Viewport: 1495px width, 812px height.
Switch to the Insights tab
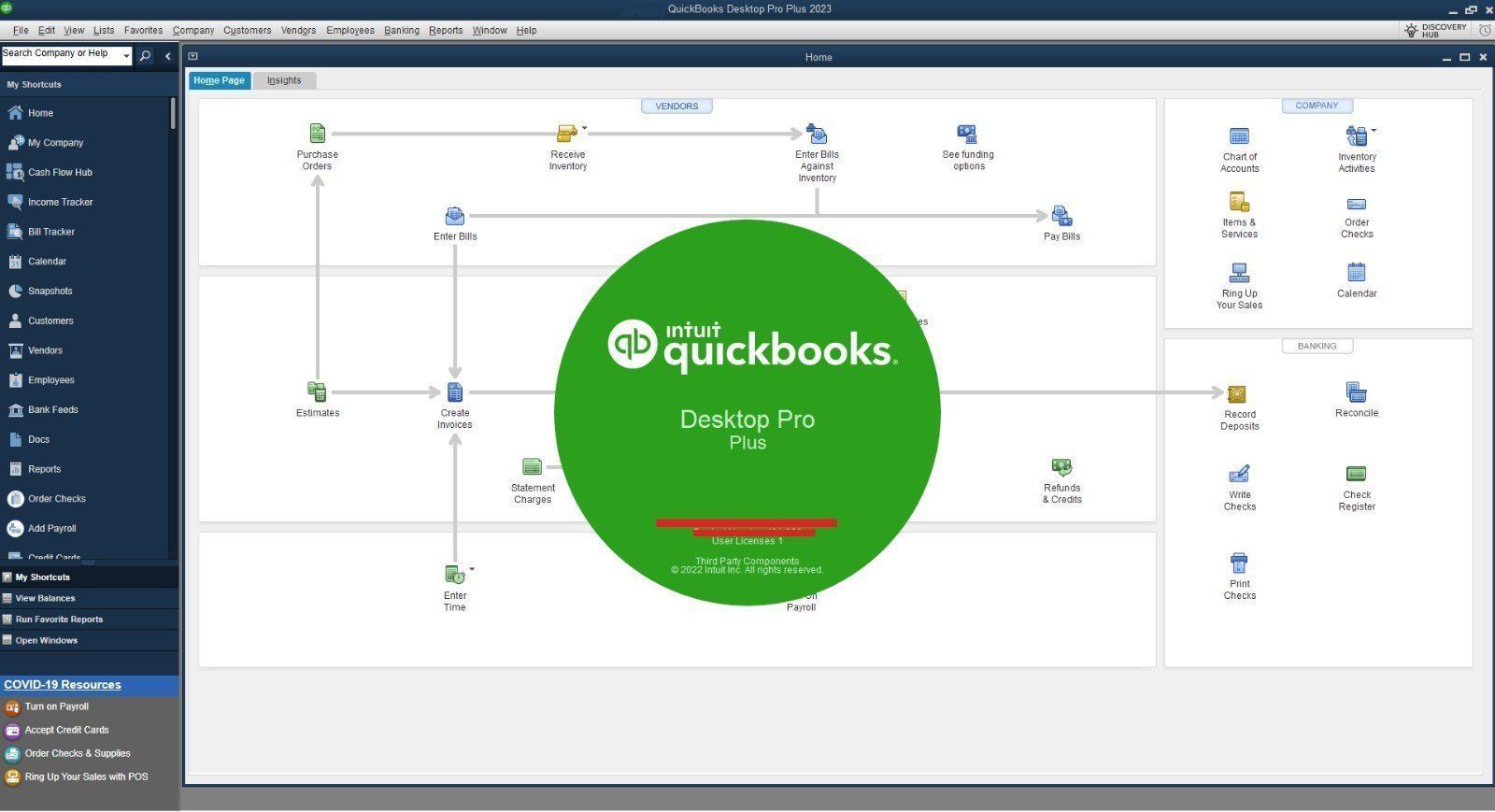click(284, 80)
